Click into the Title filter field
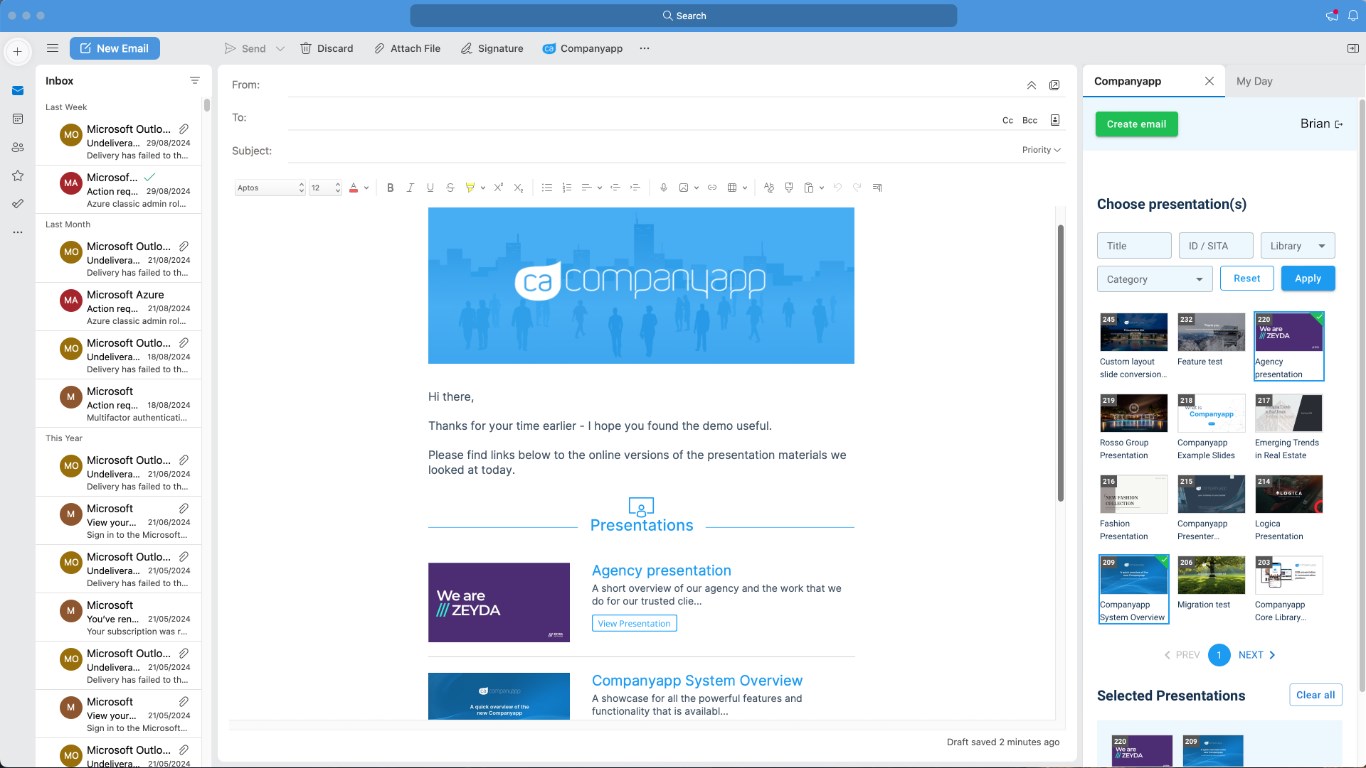The height and width of the screenshot is (768, 1366). tap(1134, 246)
